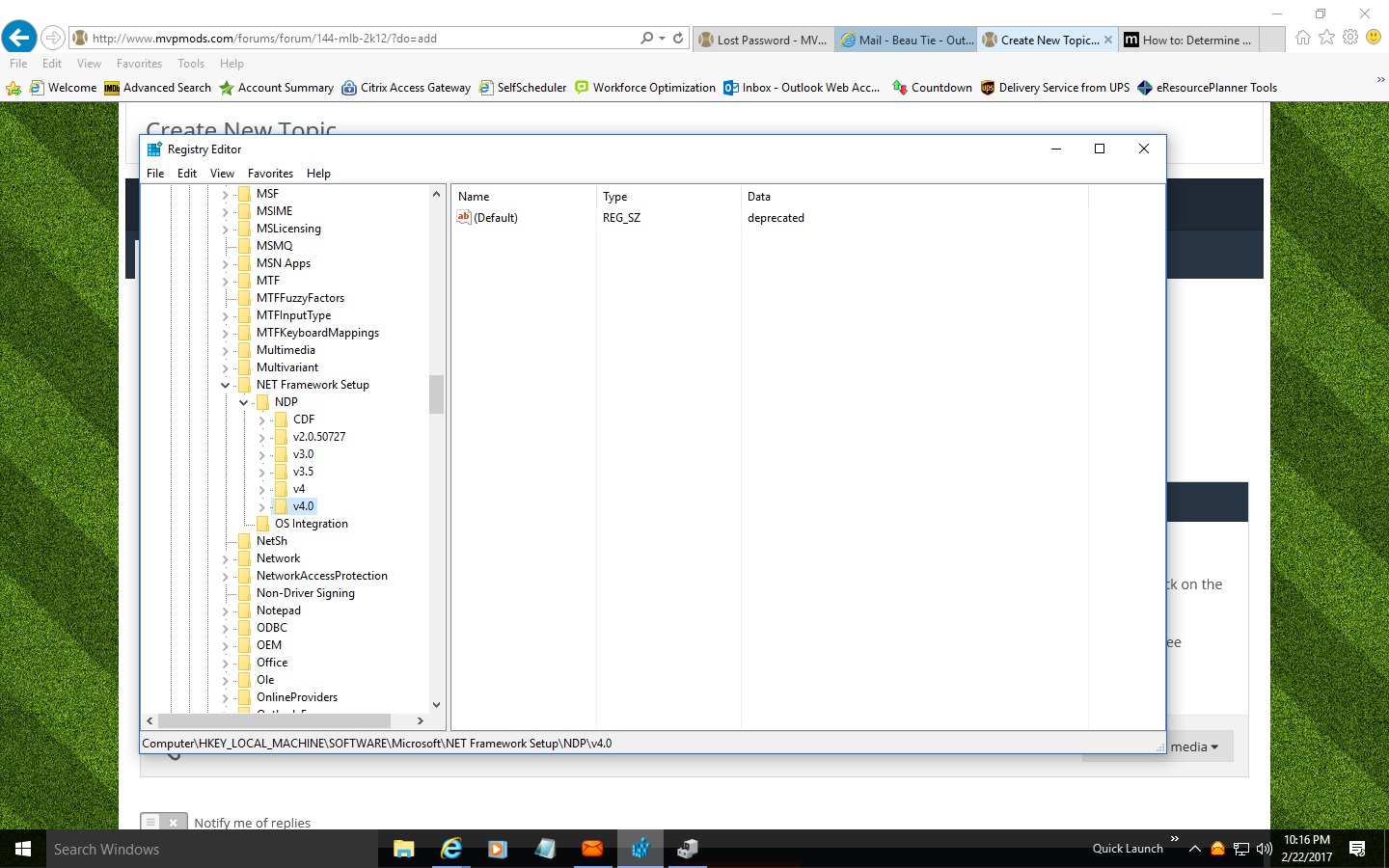Viewport: 1389px width, 868px height.
Task: Expand the Network key
Action: pos(225,558)
